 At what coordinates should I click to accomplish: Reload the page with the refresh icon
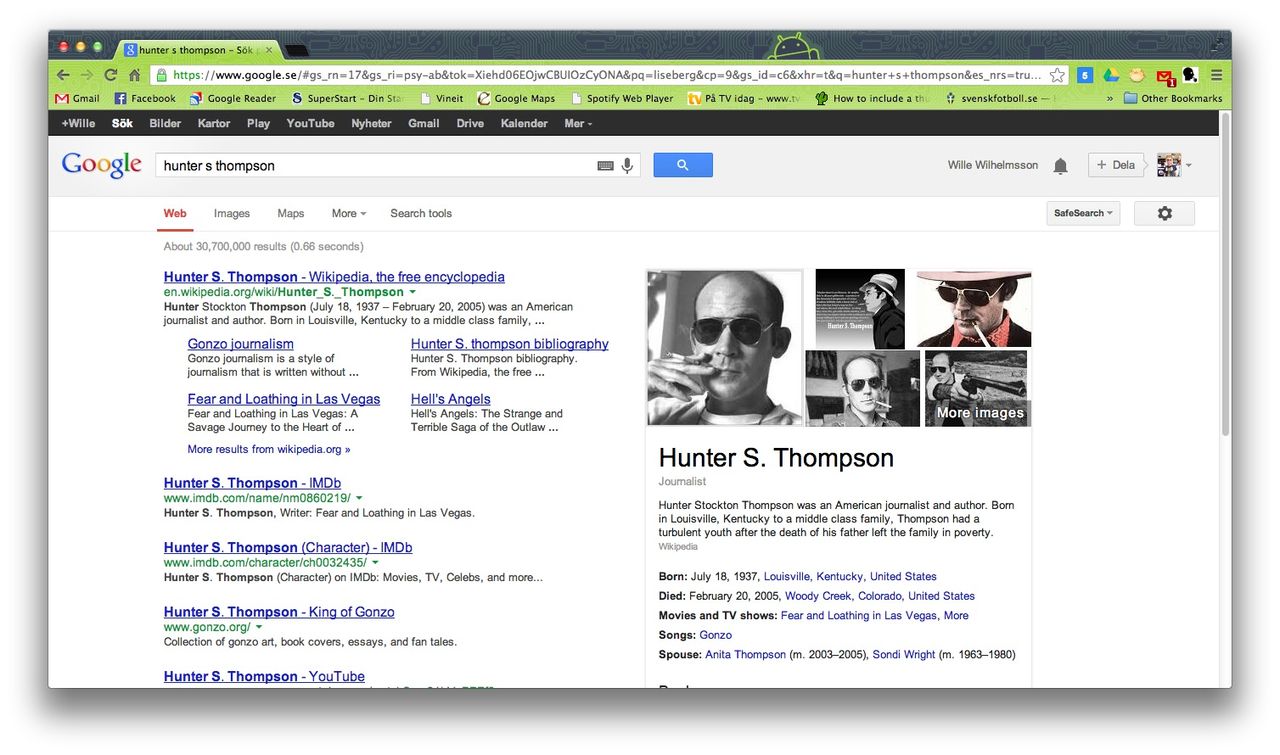[x=110, y=75]
